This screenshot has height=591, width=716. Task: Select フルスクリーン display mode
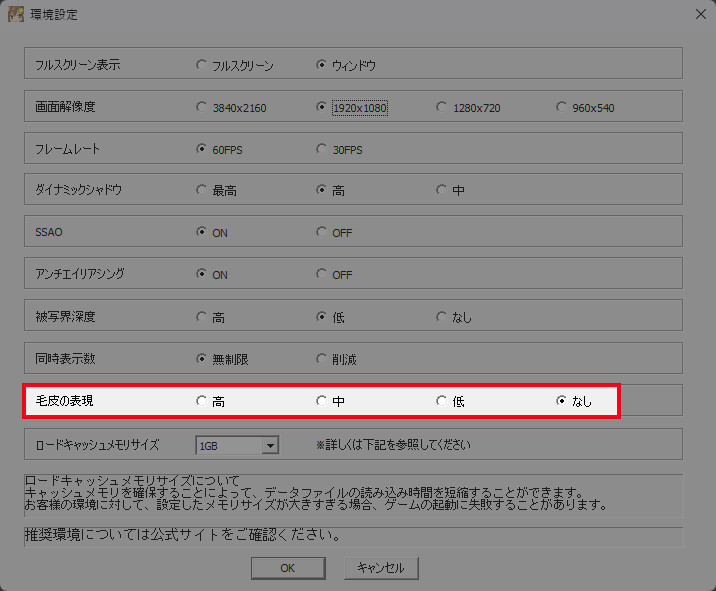[203, 65]
